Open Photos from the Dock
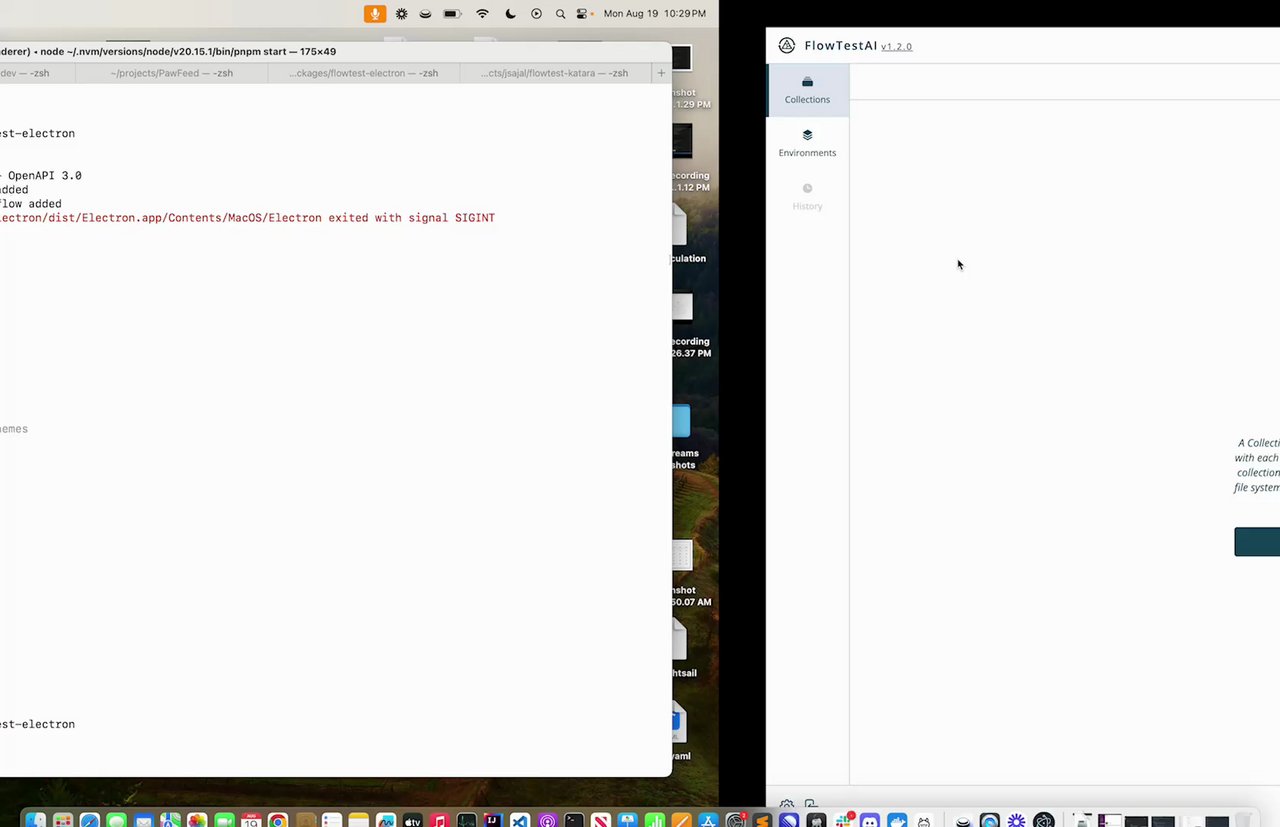The width and height of the screenshot is (1280, 827). tap(197, 820)
